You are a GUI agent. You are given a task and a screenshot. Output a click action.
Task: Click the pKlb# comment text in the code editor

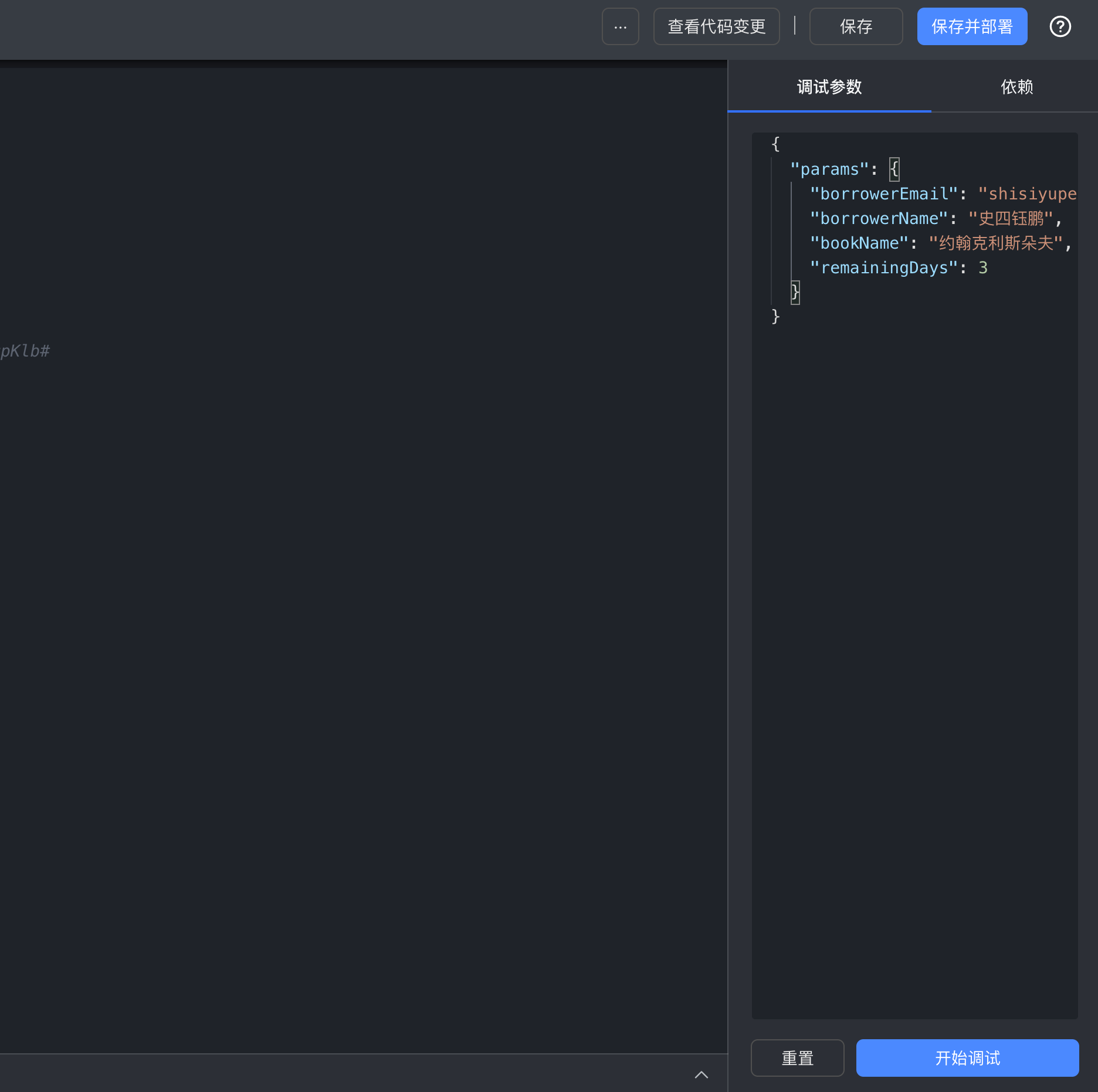25,351
